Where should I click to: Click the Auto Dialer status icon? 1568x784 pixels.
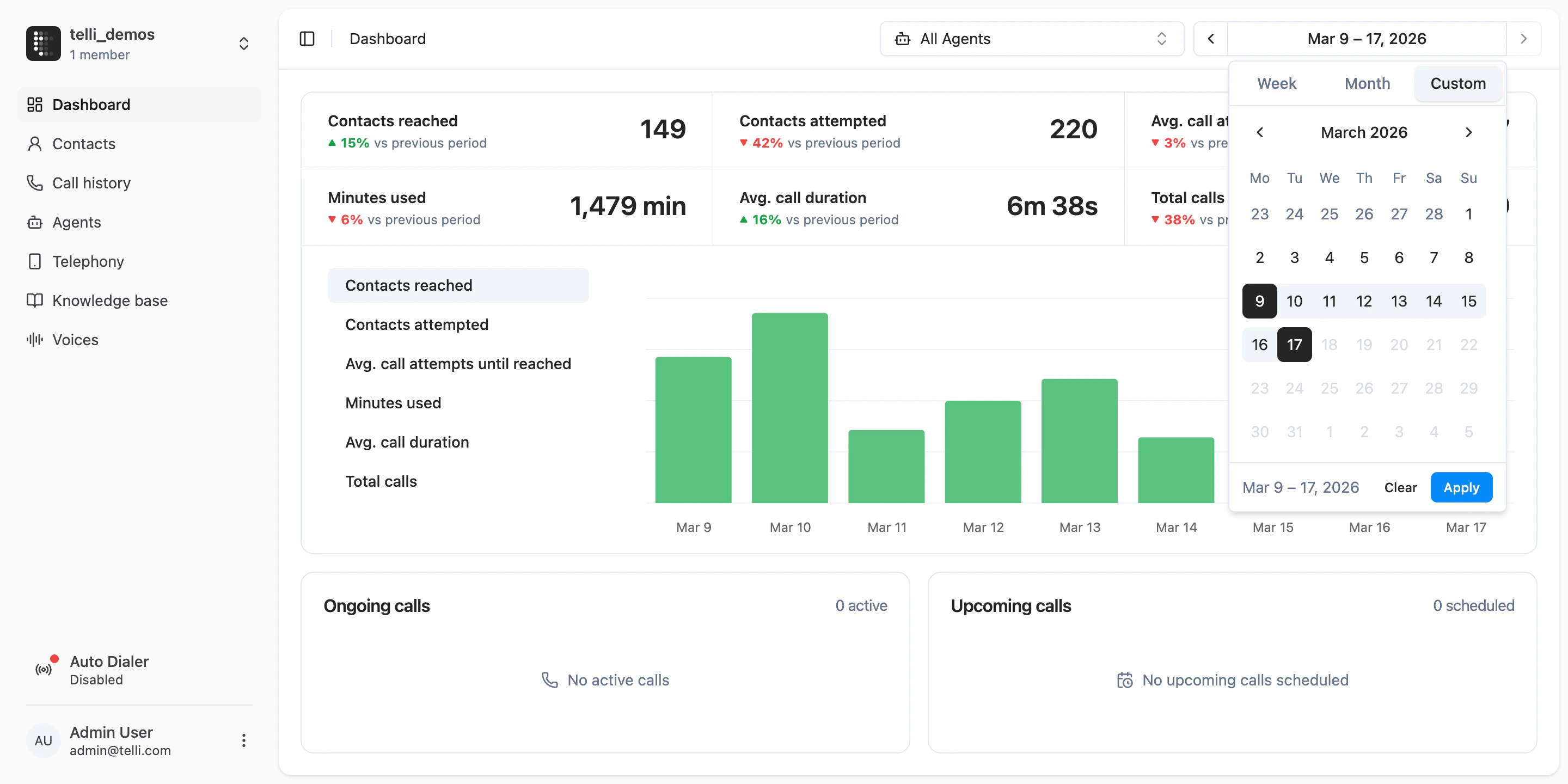pos(42,669)
